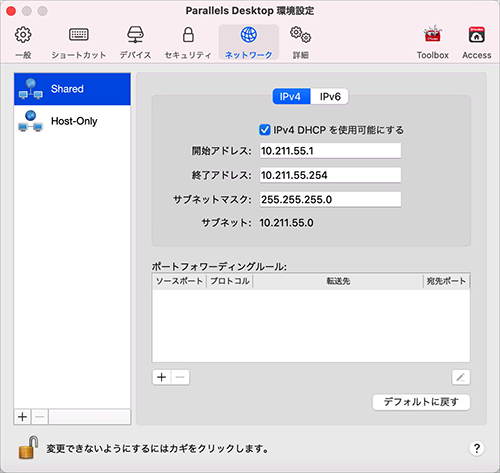Select the Shared network in the sidebar
Viewport: 500px width, 473px height.
click(x=72, y=89)
